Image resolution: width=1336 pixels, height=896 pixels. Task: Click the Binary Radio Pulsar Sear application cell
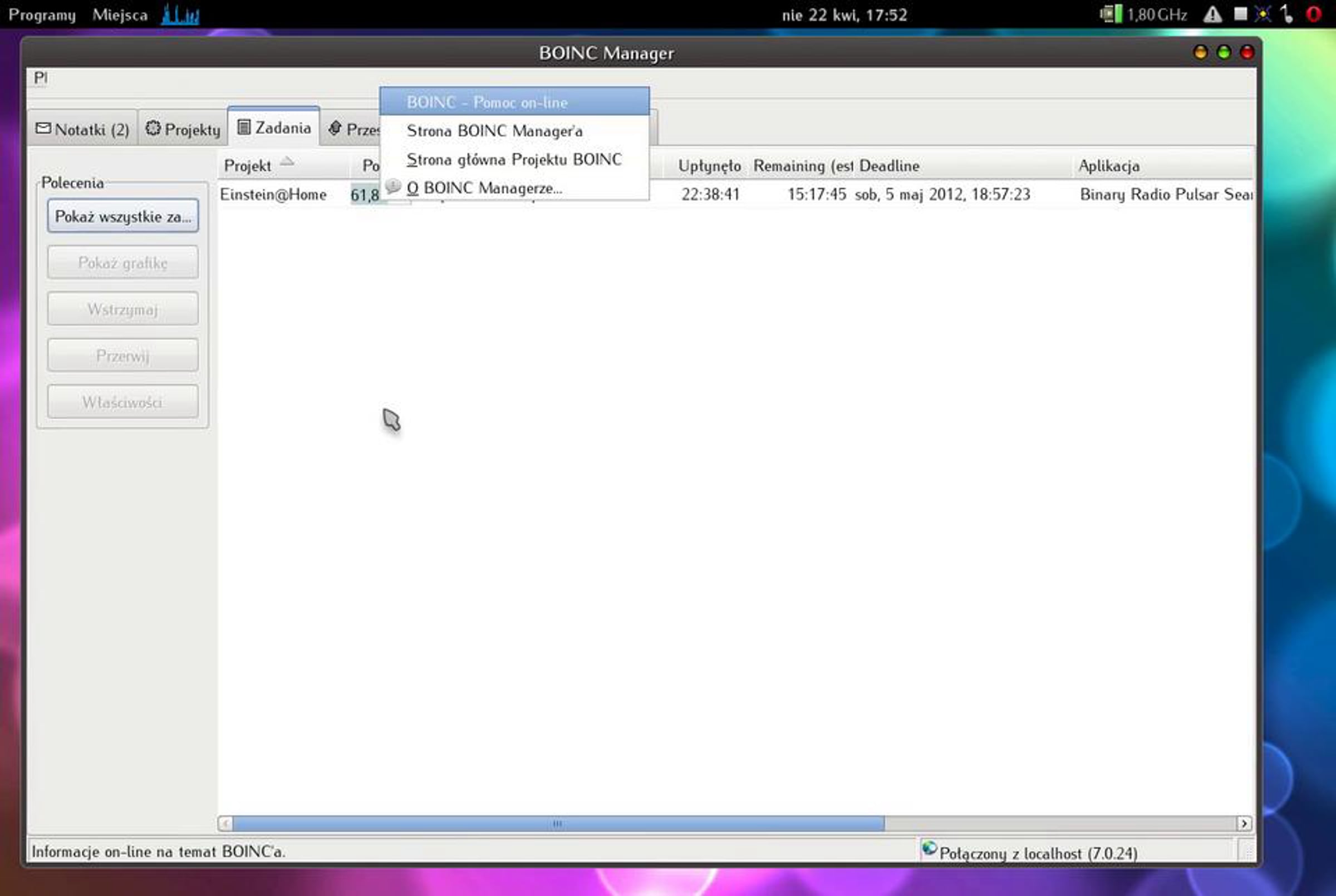[x=1166, y=194]
